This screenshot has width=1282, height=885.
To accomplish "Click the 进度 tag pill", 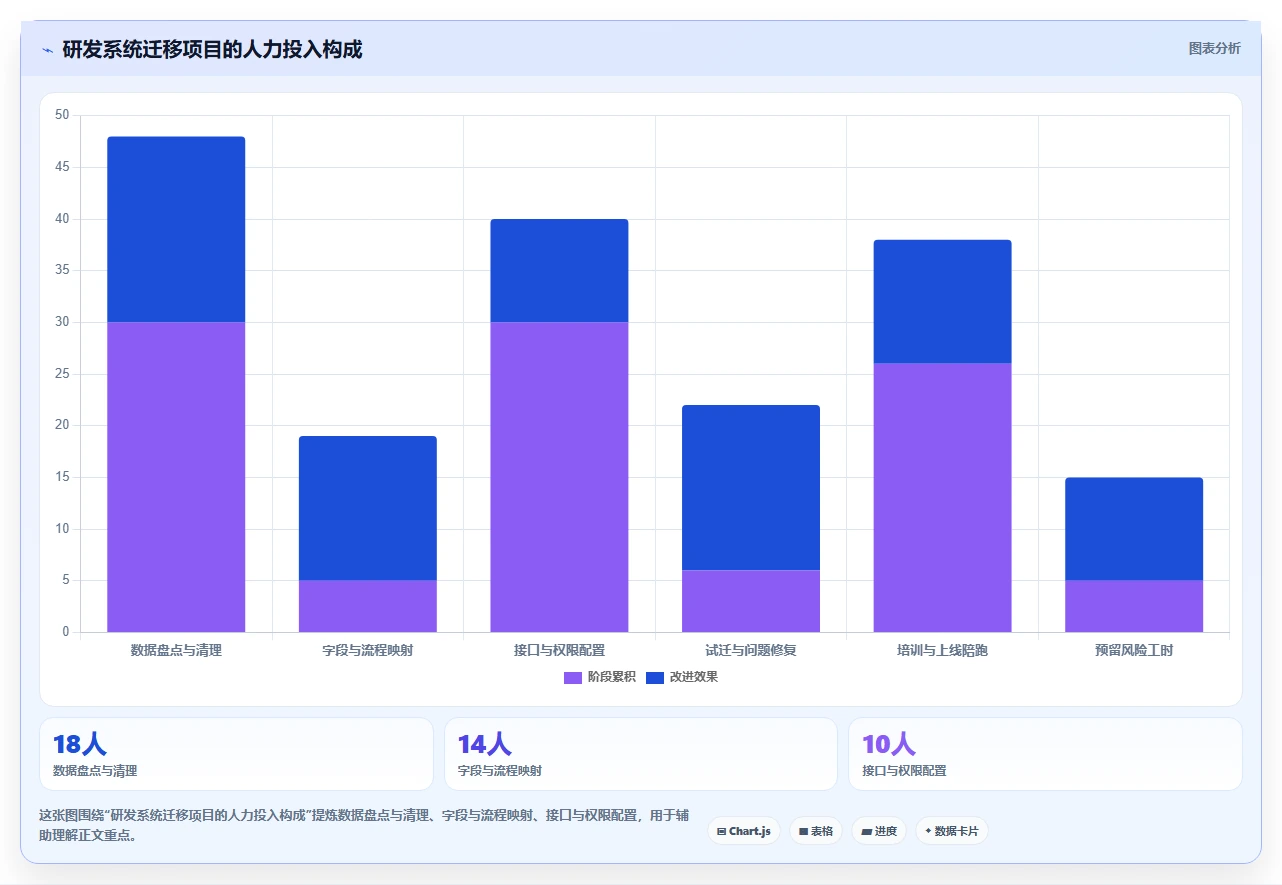I will tap(879, 831).
